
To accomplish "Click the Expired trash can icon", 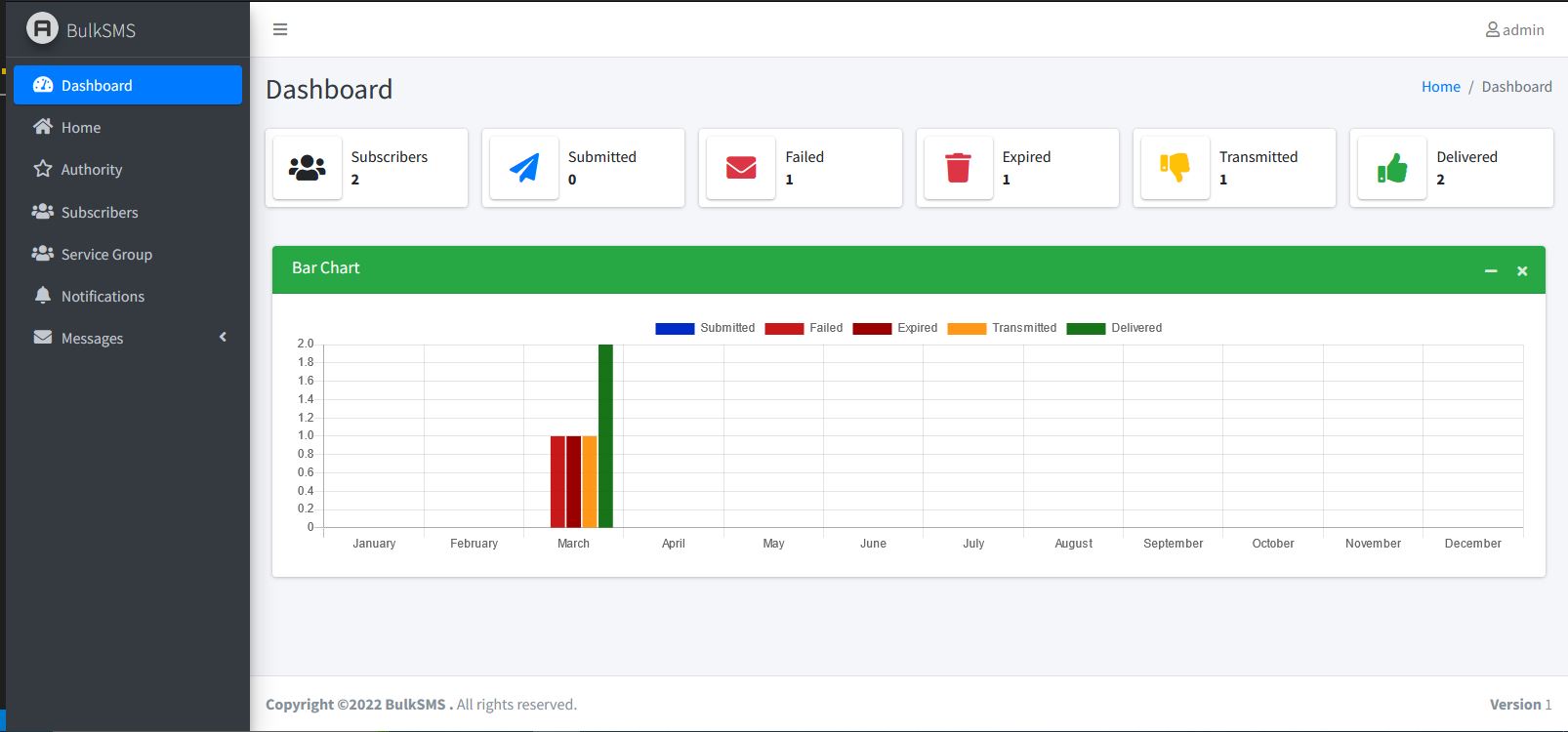I will point(958,168).
